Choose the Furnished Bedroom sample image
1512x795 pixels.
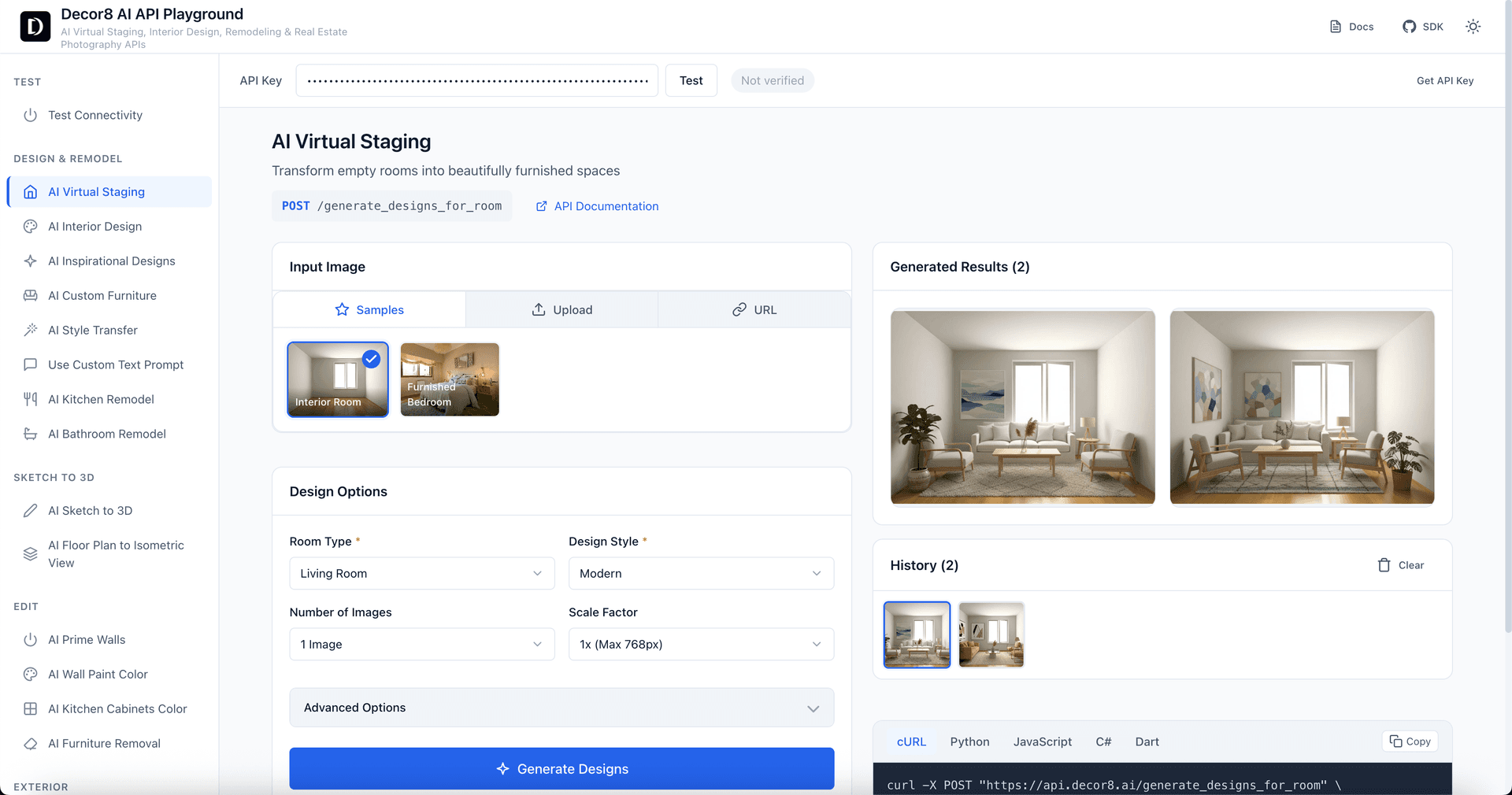450,379
